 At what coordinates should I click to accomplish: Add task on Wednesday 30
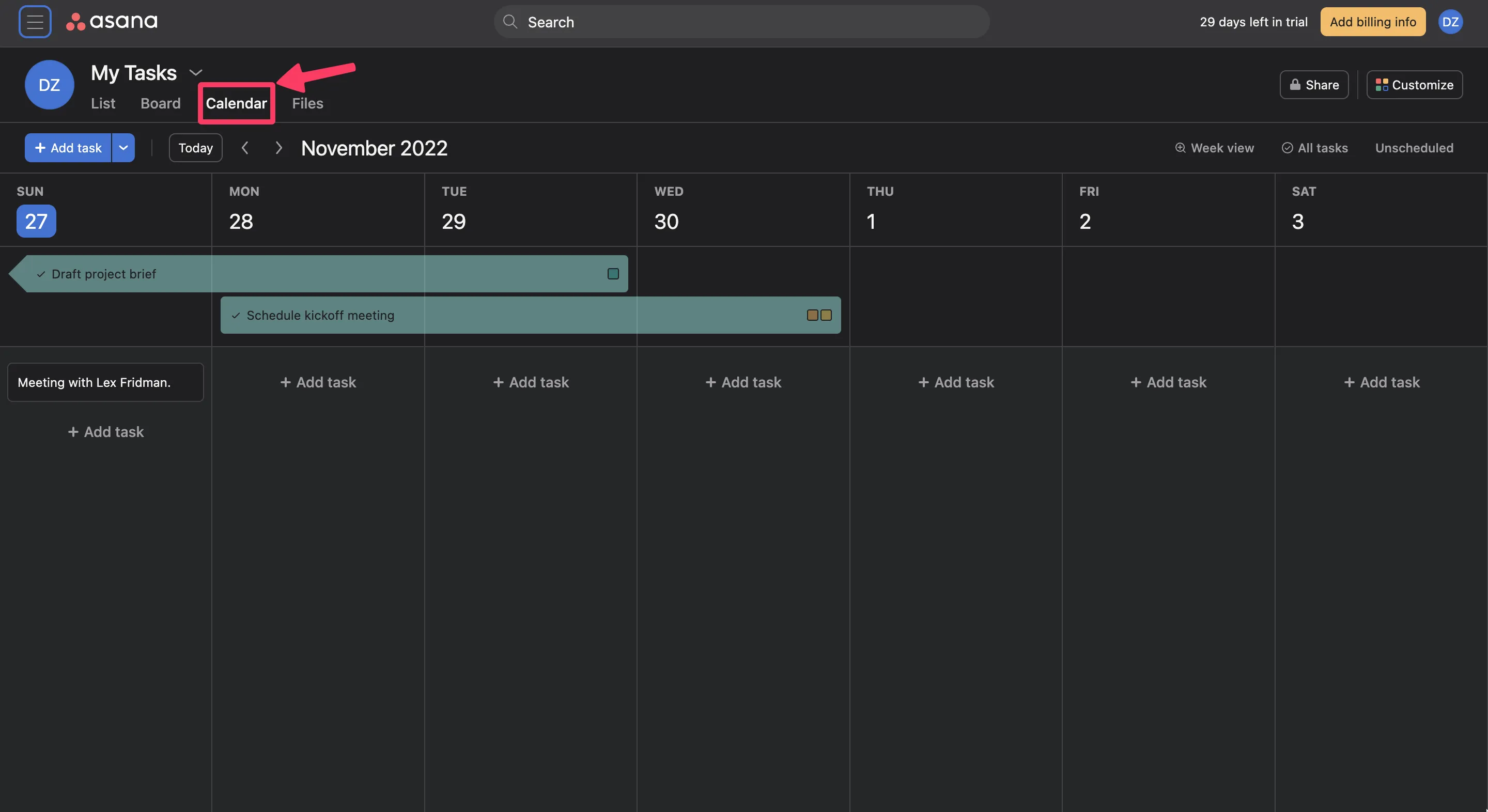pyautogui.click(x=743, y=382)
